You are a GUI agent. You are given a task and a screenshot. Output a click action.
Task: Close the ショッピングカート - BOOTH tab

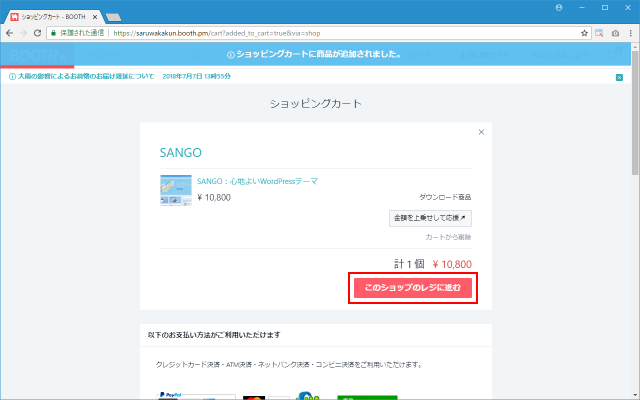(x=95, y=17)
